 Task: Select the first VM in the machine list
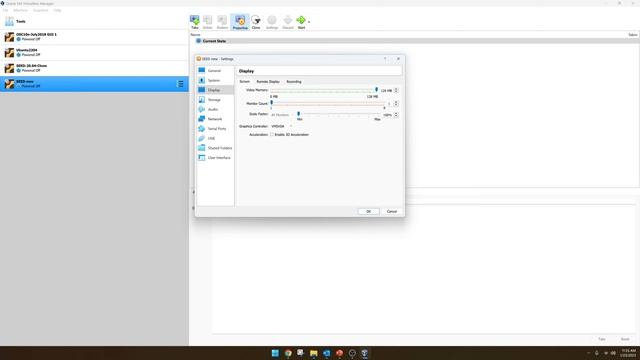(94, 37)
